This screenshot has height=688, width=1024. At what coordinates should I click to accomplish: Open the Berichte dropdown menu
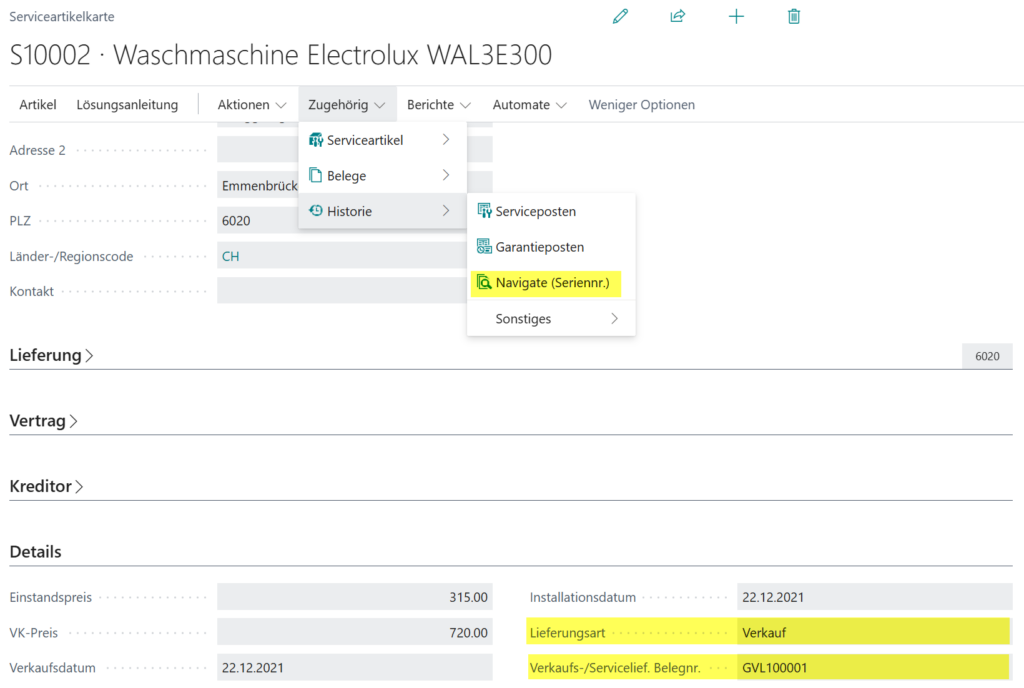point(438,104)
